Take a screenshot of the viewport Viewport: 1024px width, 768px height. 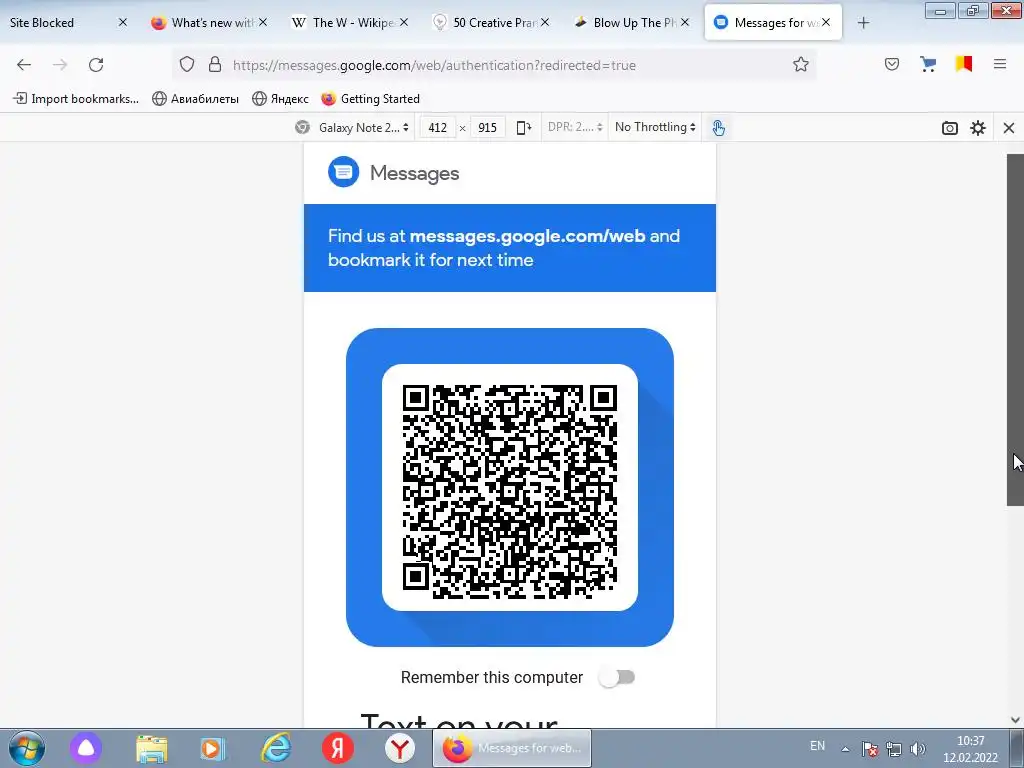[950, 128]
